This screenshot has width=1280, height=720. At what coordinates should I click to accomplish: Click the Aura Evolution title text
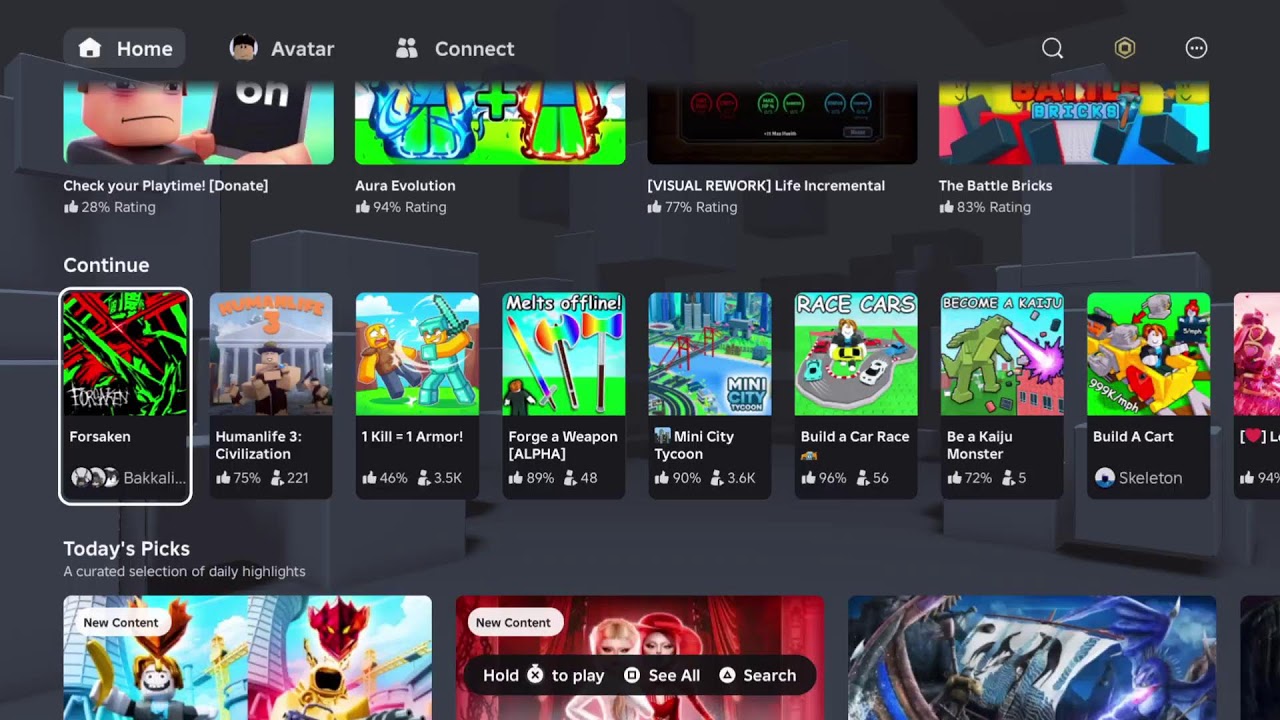tap(405, 186)
